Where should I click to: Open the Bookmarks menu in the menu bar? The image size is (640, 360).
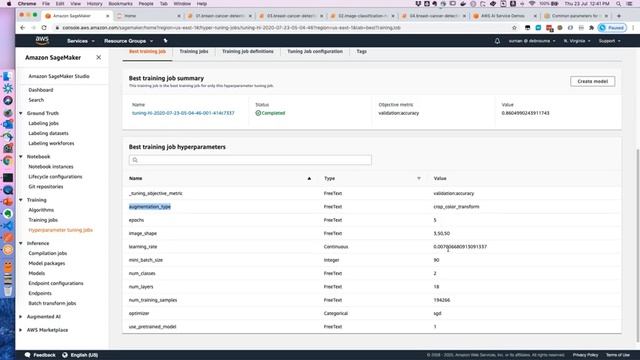[120, 4]
